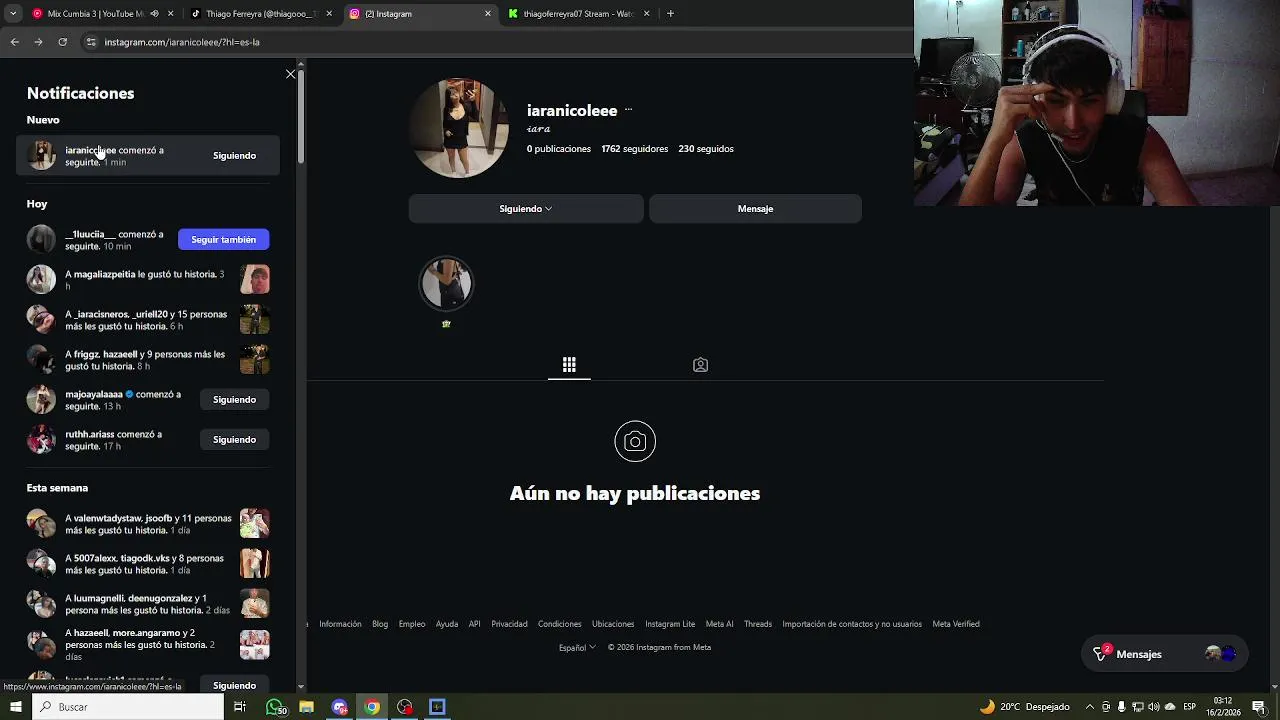Click the three-dot options next to iaranicoleee
Image resolution: width=1280 pixels, height=720 pixels.
pos(628,110)
